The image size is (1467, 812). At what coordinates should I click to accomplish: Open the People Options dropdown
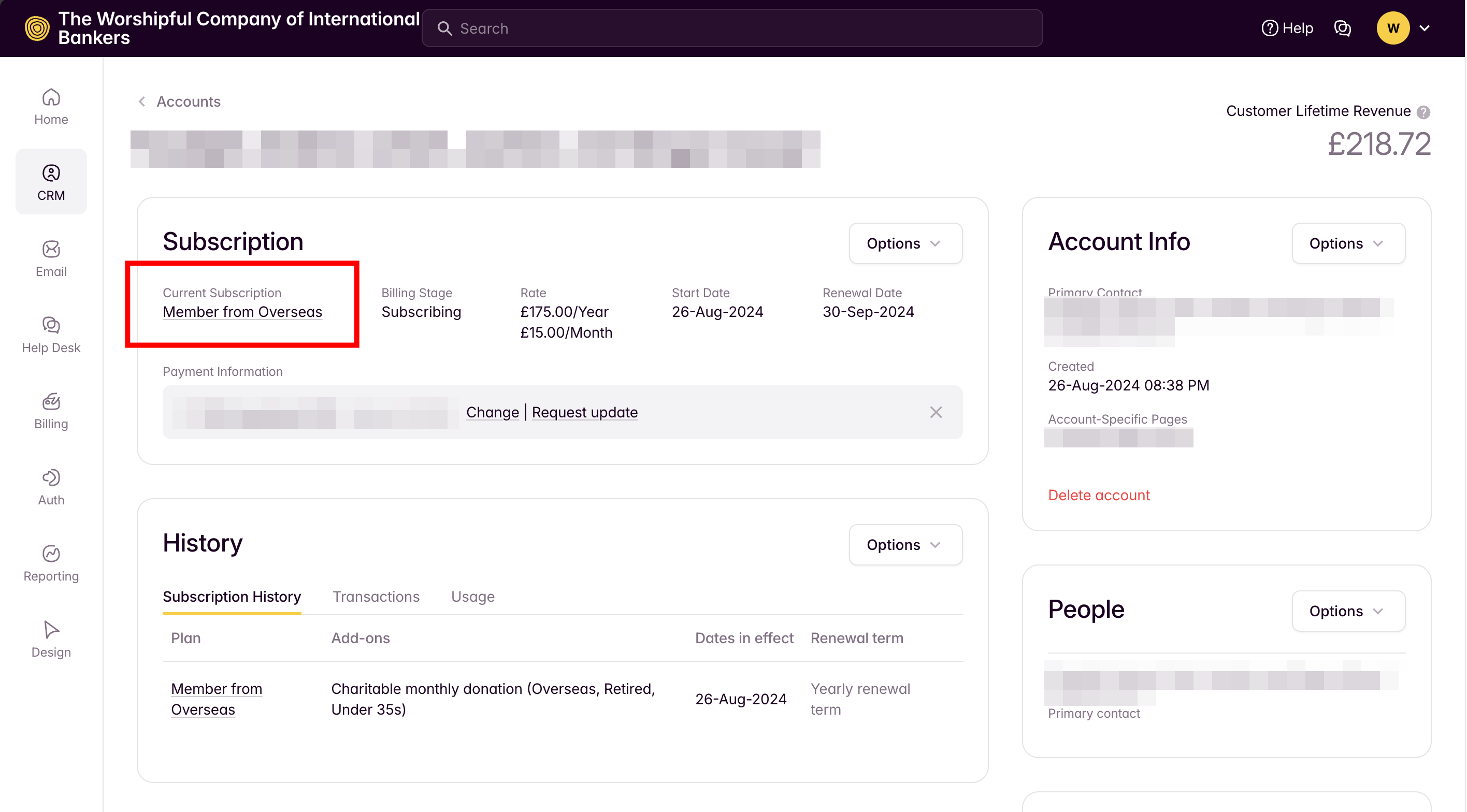coord(1347,611)
